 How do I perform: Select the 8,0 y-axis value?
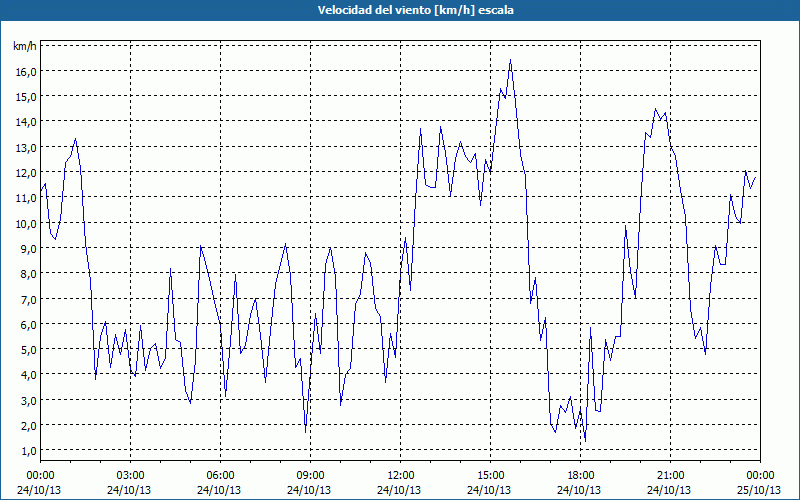pos(29,274)
